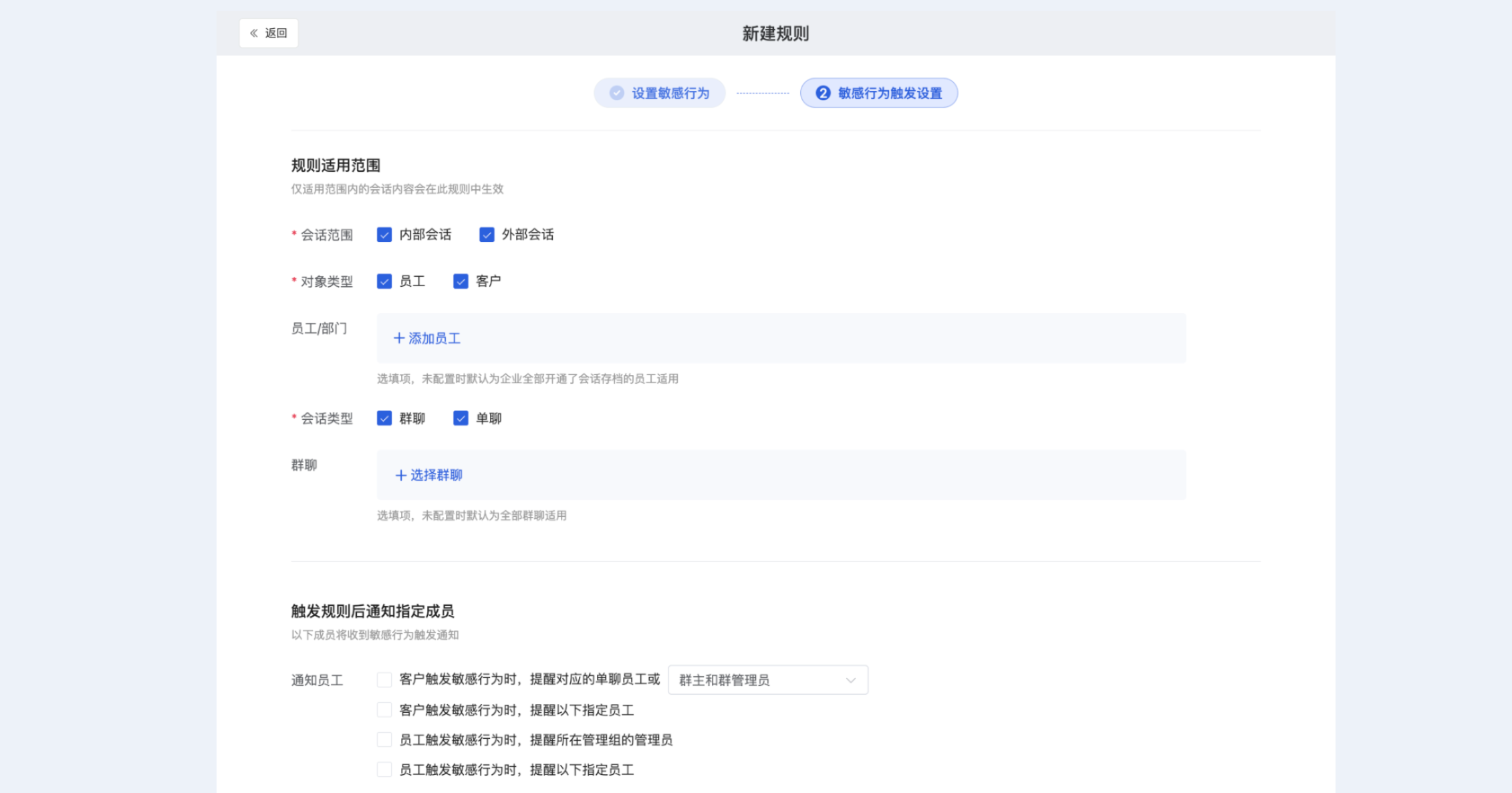1512x793 pixels.
Task: Click the 规则适用范围 section heading
Action: [336, 166]
